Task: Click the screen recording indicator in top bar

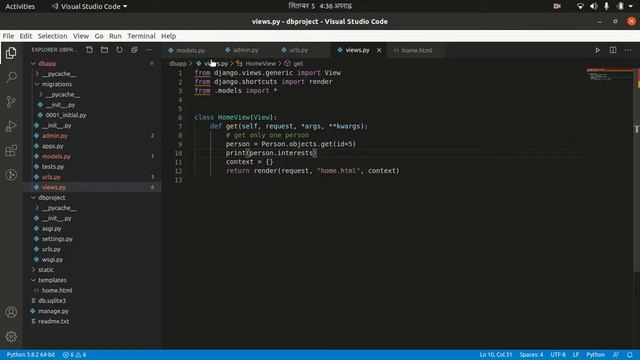Action: point(557,6)
